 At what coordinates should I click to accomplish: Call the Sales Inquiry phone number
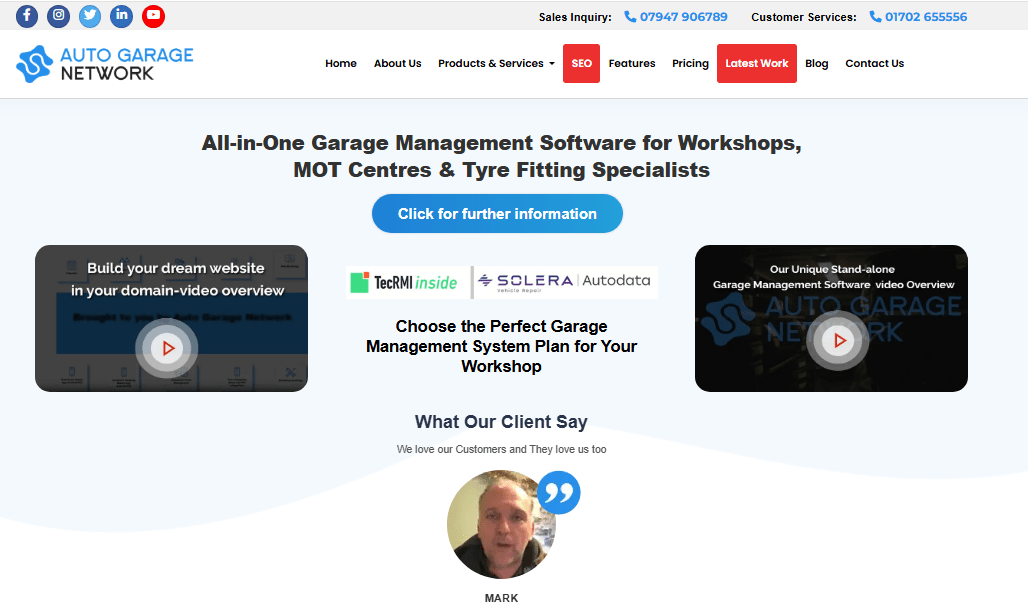click(683, 17)
